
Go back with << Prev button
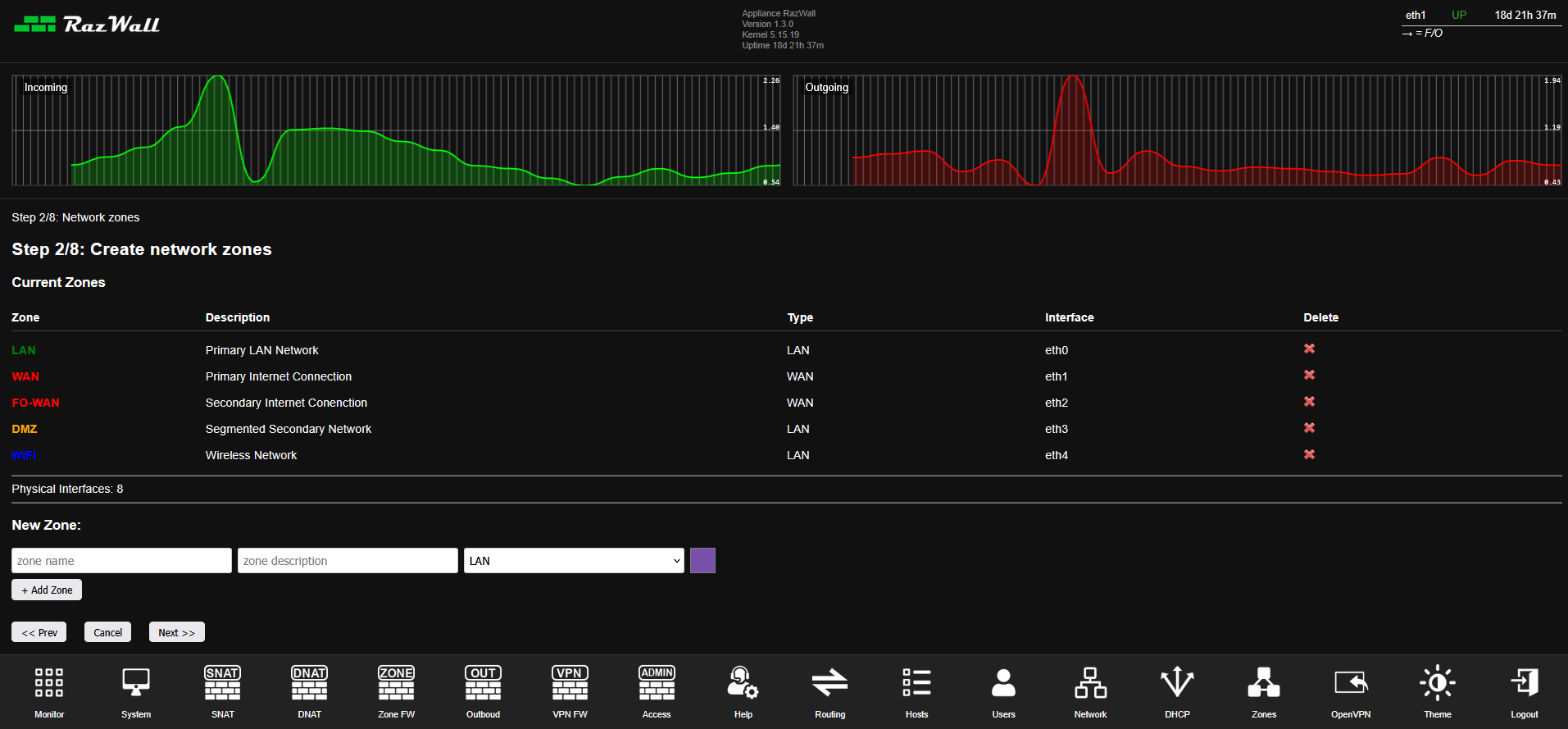[x=39, y=632]
